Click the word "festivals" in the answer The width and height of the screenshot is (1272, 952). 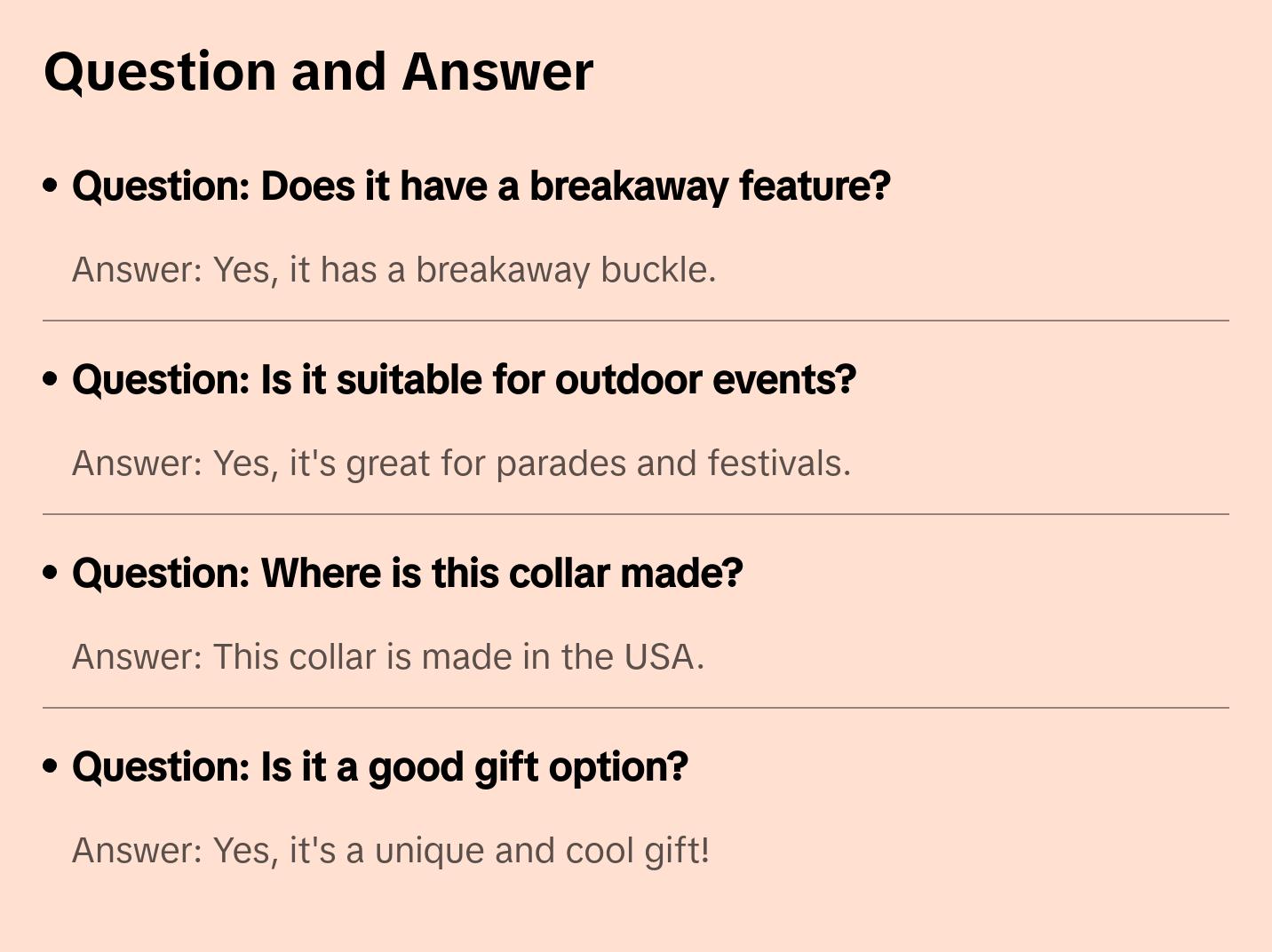point(778,464)
